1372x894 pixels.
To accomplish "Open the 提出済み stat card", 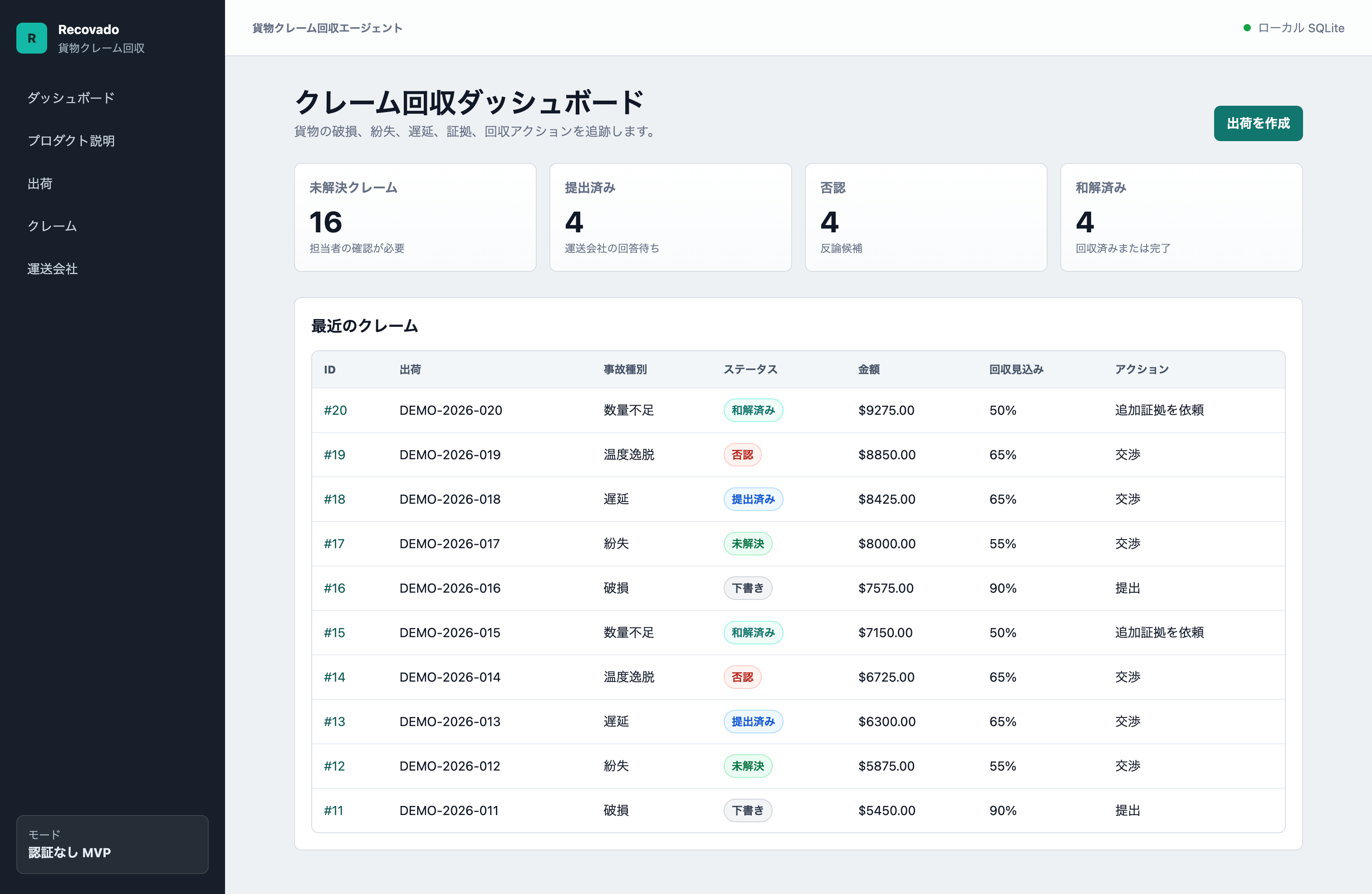I will point(671,217).
